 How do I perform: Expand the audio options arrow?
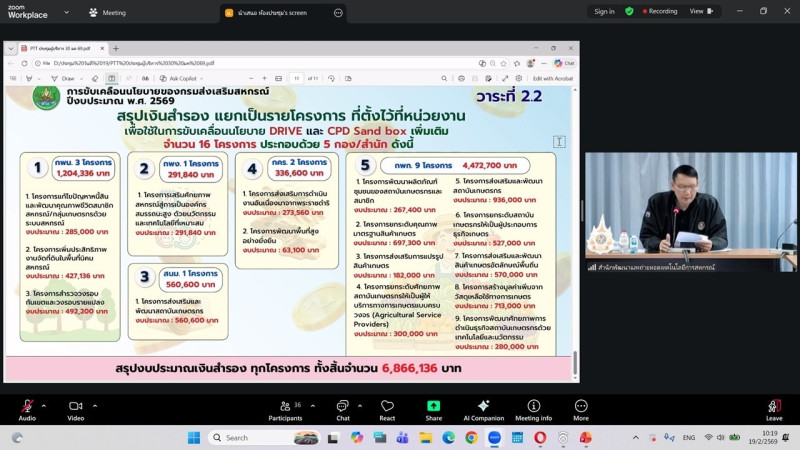pyautogui.click(x=44, y=404)
